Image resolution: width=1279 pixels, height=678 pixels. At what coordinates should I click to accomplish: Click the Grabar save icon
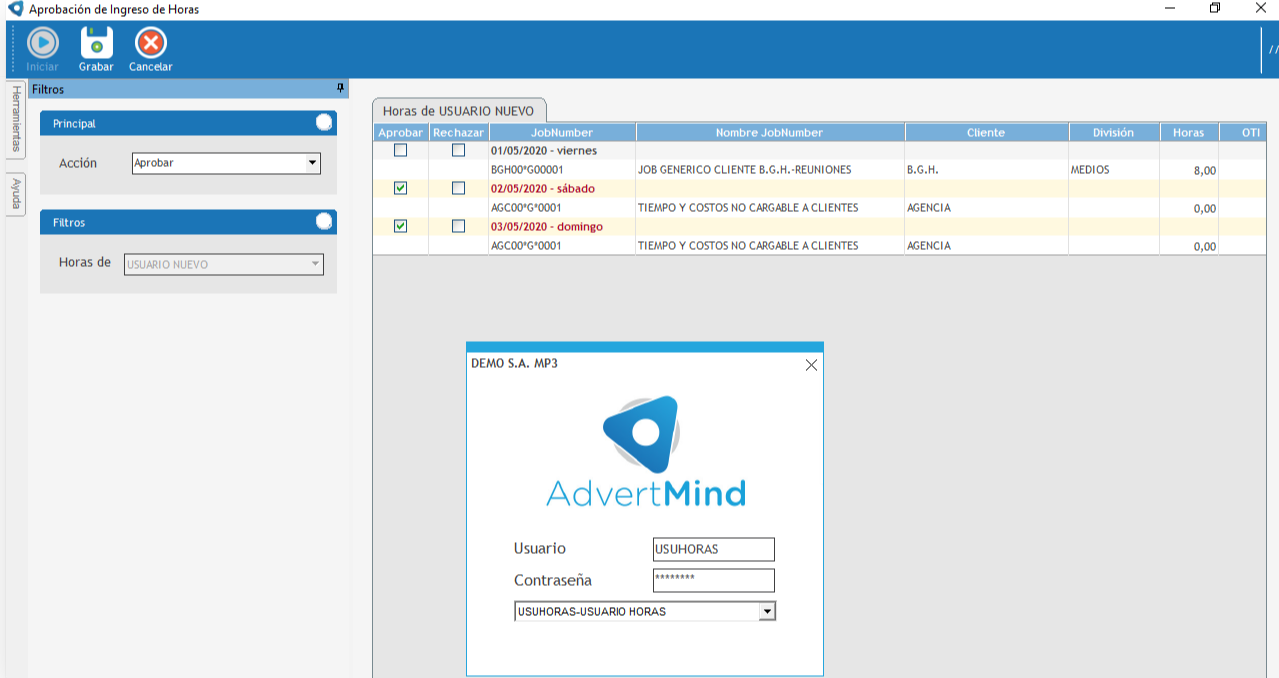pos(96,44)
